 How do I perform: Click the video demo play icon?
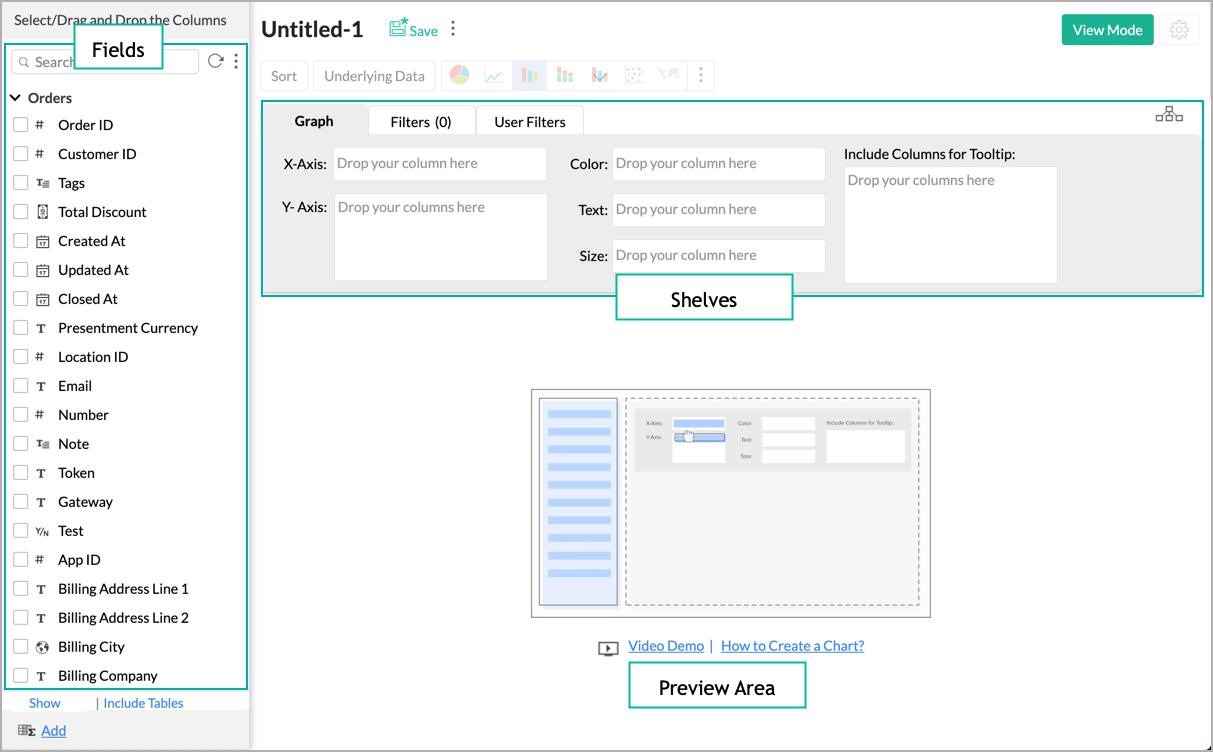pos(608,648)
